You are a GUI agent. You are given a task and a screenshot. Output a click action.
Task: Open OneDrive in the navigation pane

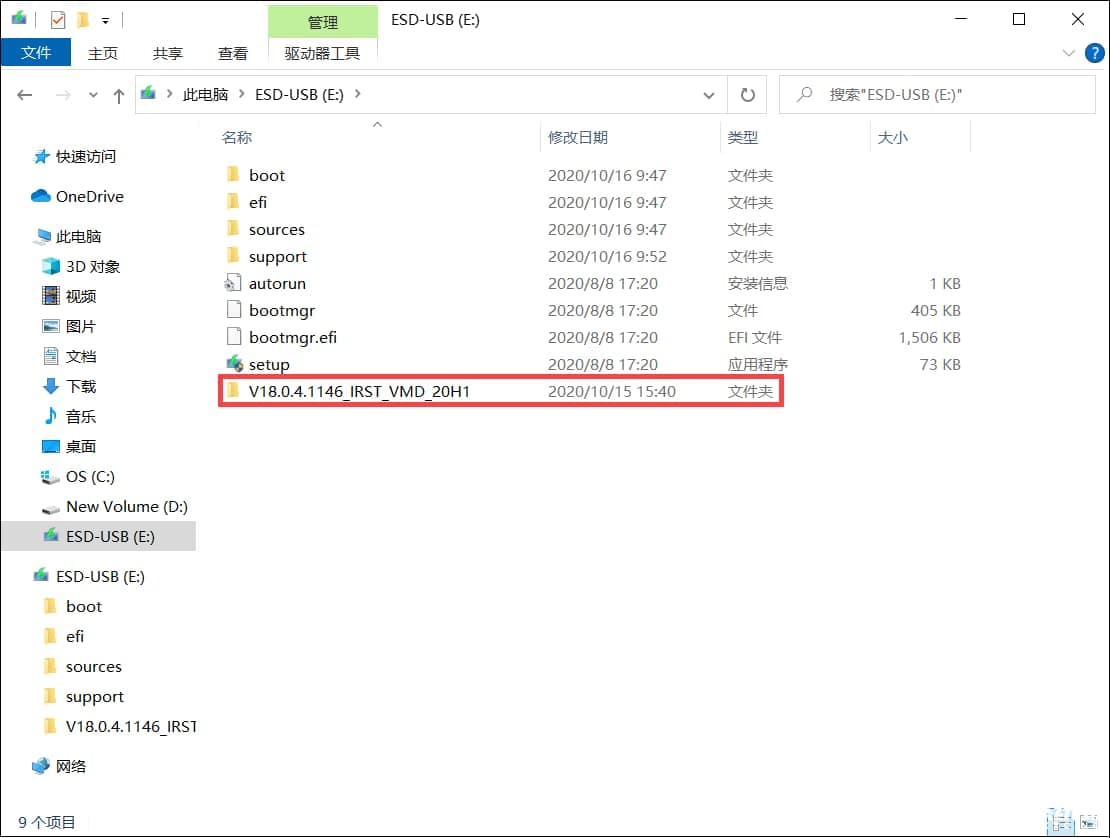(89, 197)
